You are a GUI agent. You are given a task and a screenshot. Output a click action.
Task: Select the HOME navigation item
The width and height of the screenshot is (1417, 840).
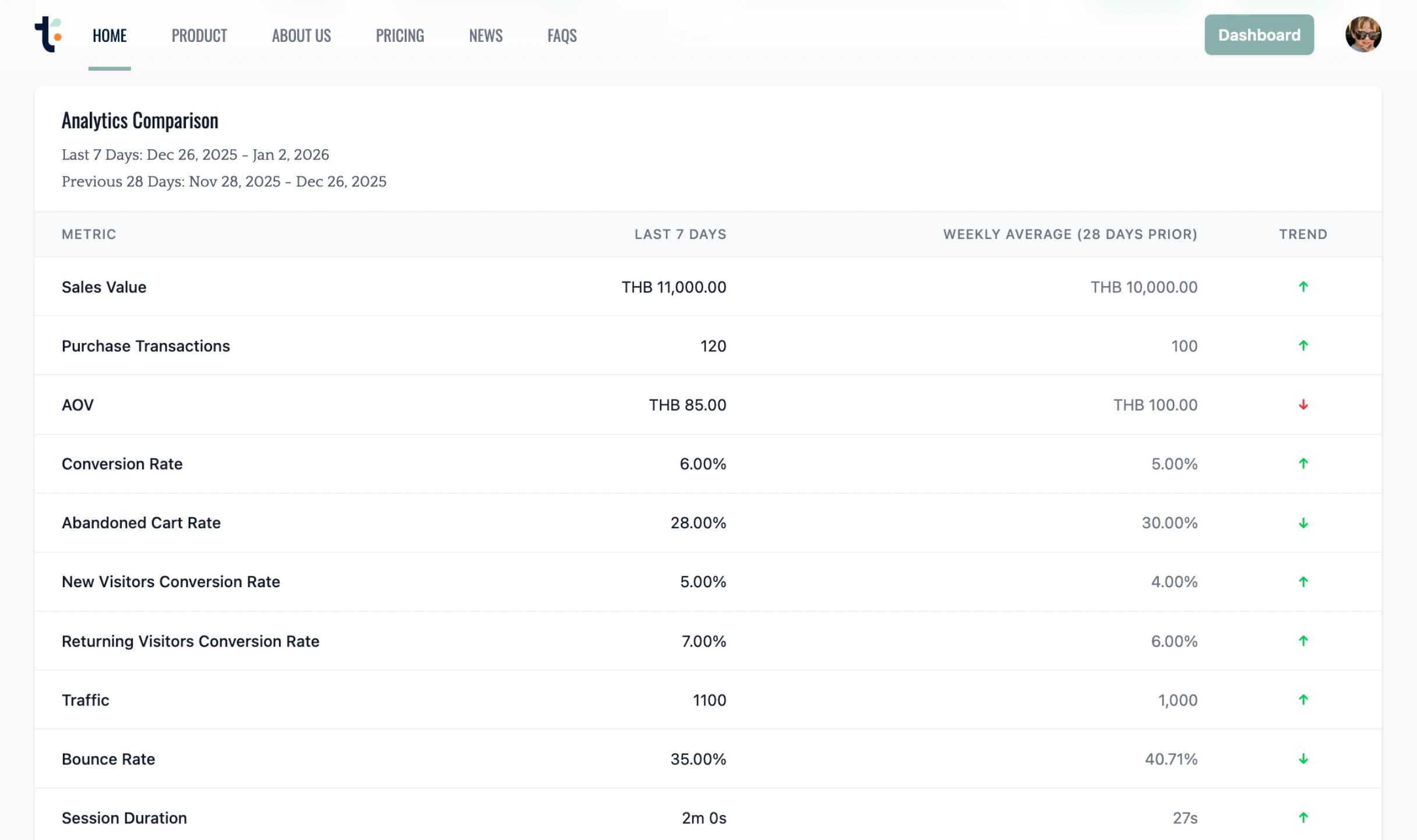point(110,36)
